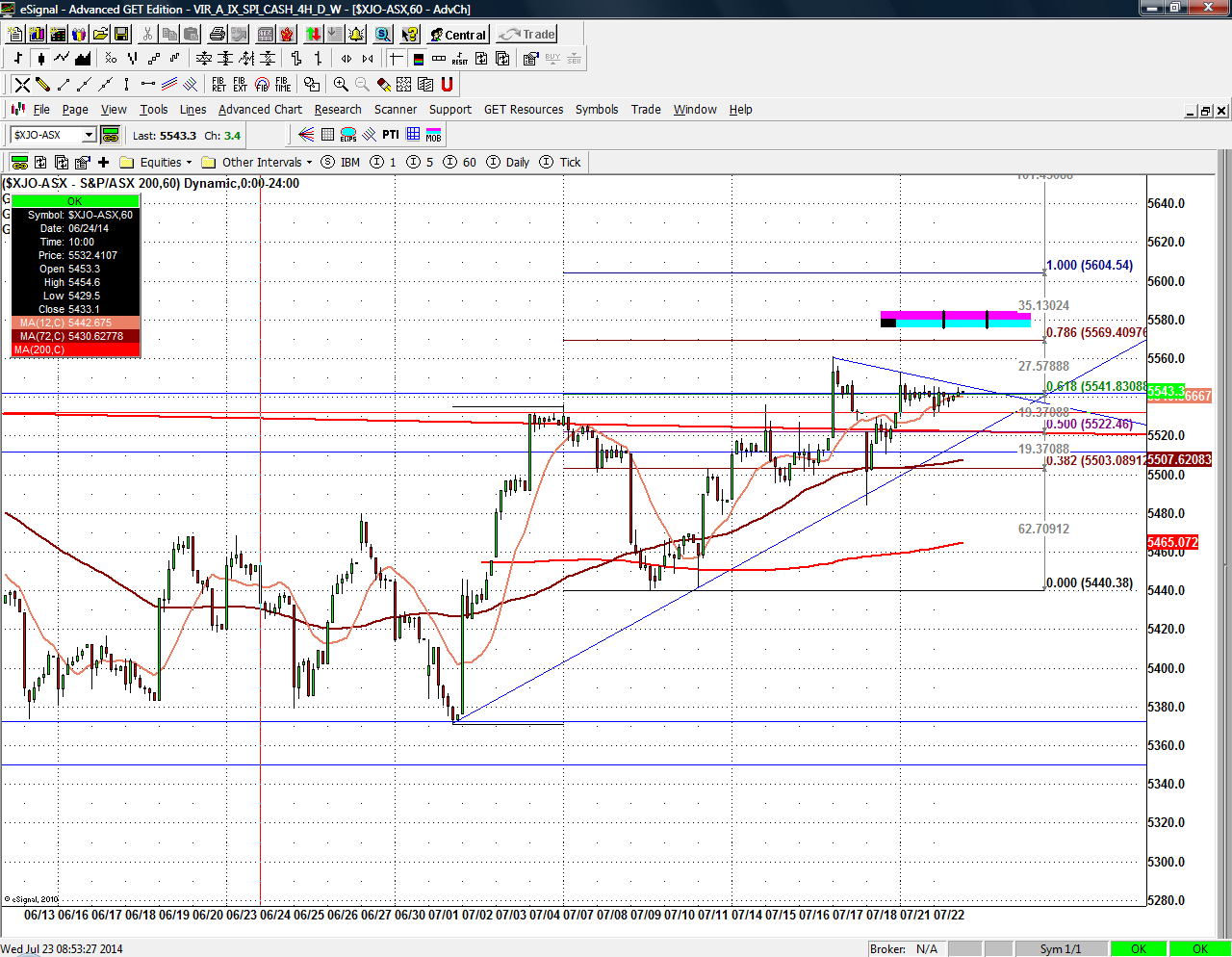Open the $XJO-ASX symbol dropdown
The width and height of the screenshot is (1232, 957).
pos(89,135)
